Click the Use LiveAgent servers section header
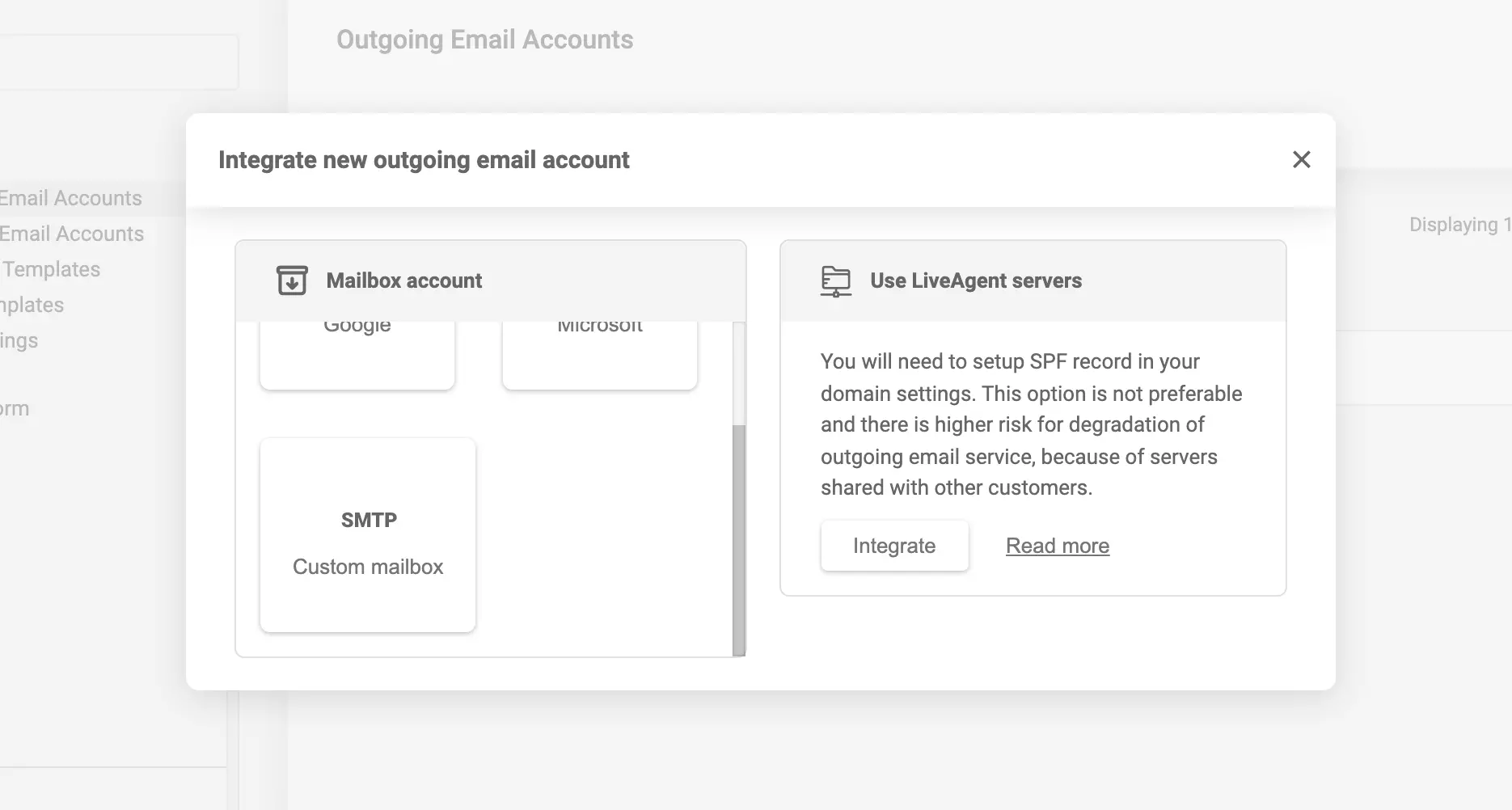The width and height of the screenshot is (1512, 810). [975, 281]
